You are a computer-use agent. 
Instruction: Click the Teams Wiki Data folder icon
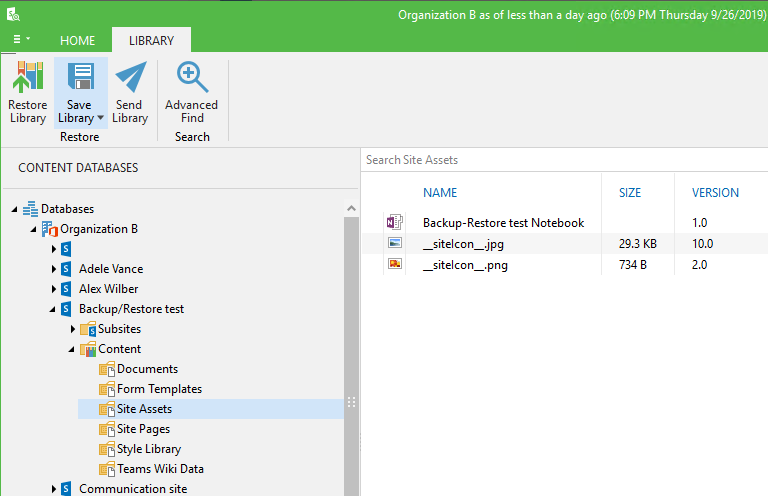(107, 469)
